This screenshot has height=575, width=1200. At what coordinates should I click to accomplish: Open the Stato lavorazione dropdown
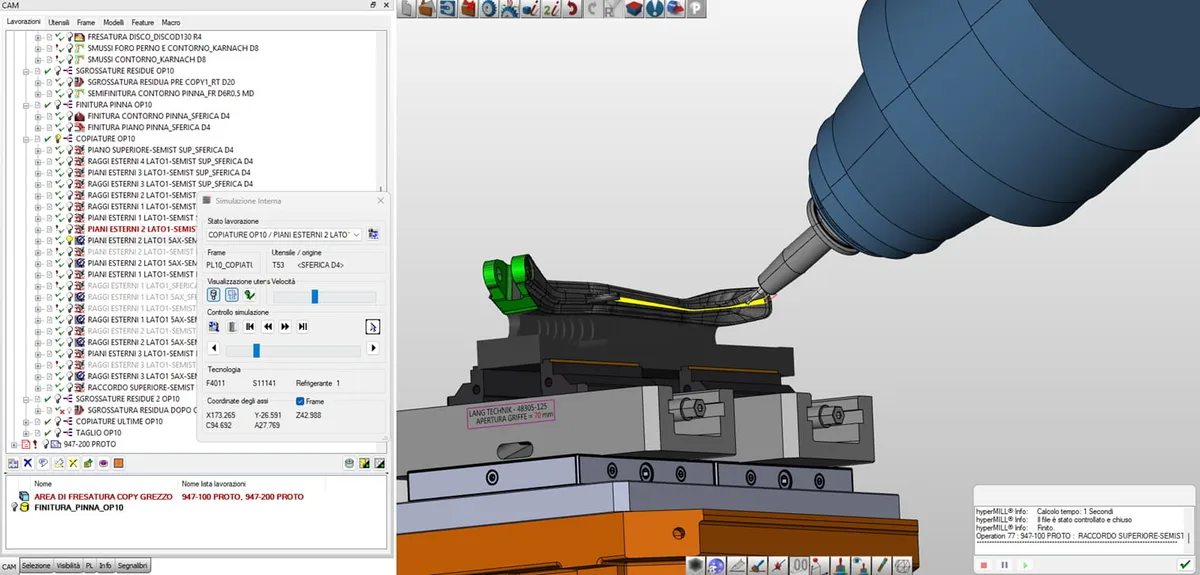click(x=357, y=234)
